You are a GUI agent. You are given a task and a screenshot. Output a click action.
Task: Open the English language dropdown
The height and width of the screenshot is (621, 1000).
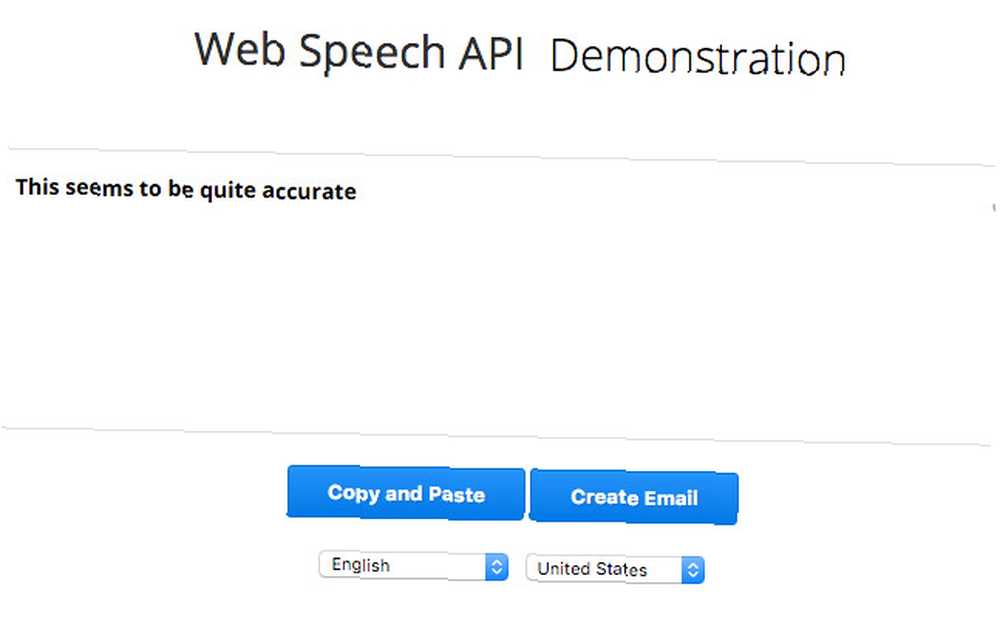413,566
